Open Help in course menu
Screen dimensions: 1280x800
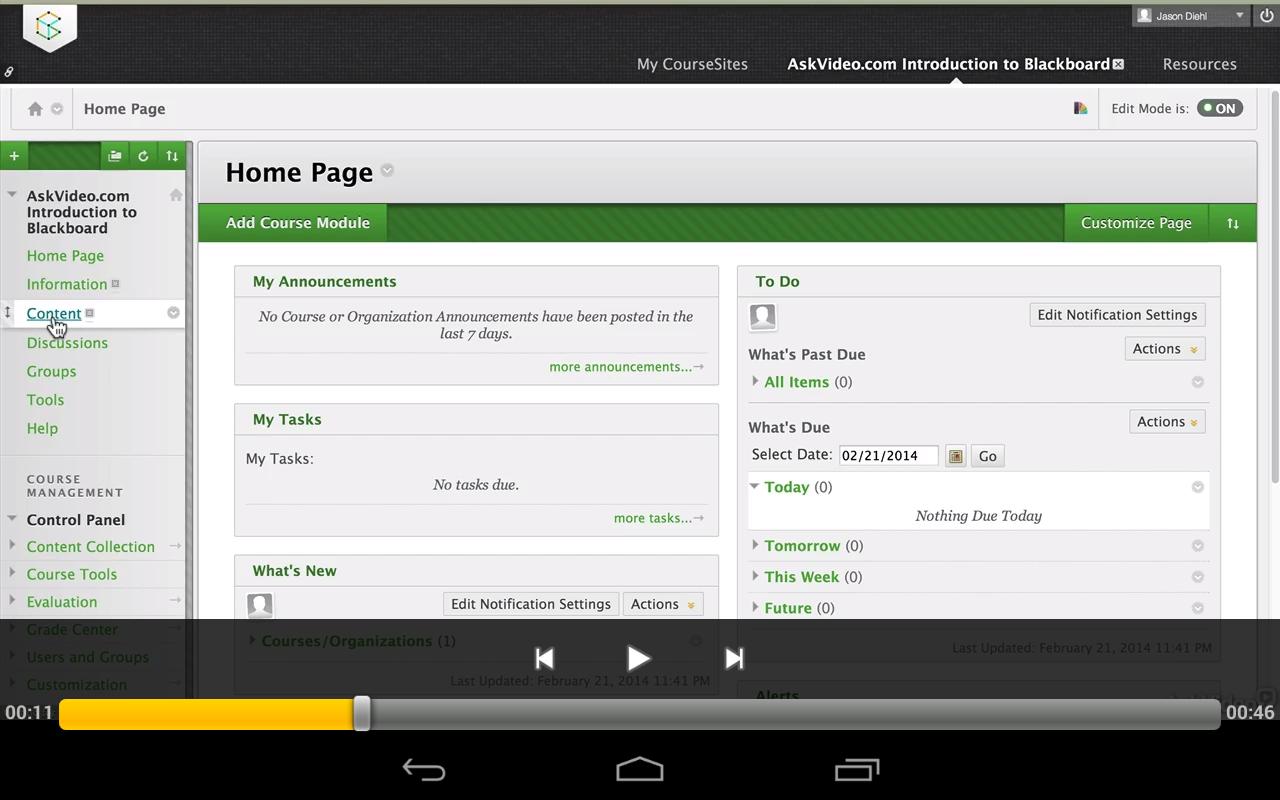click(x=42, y=428)
